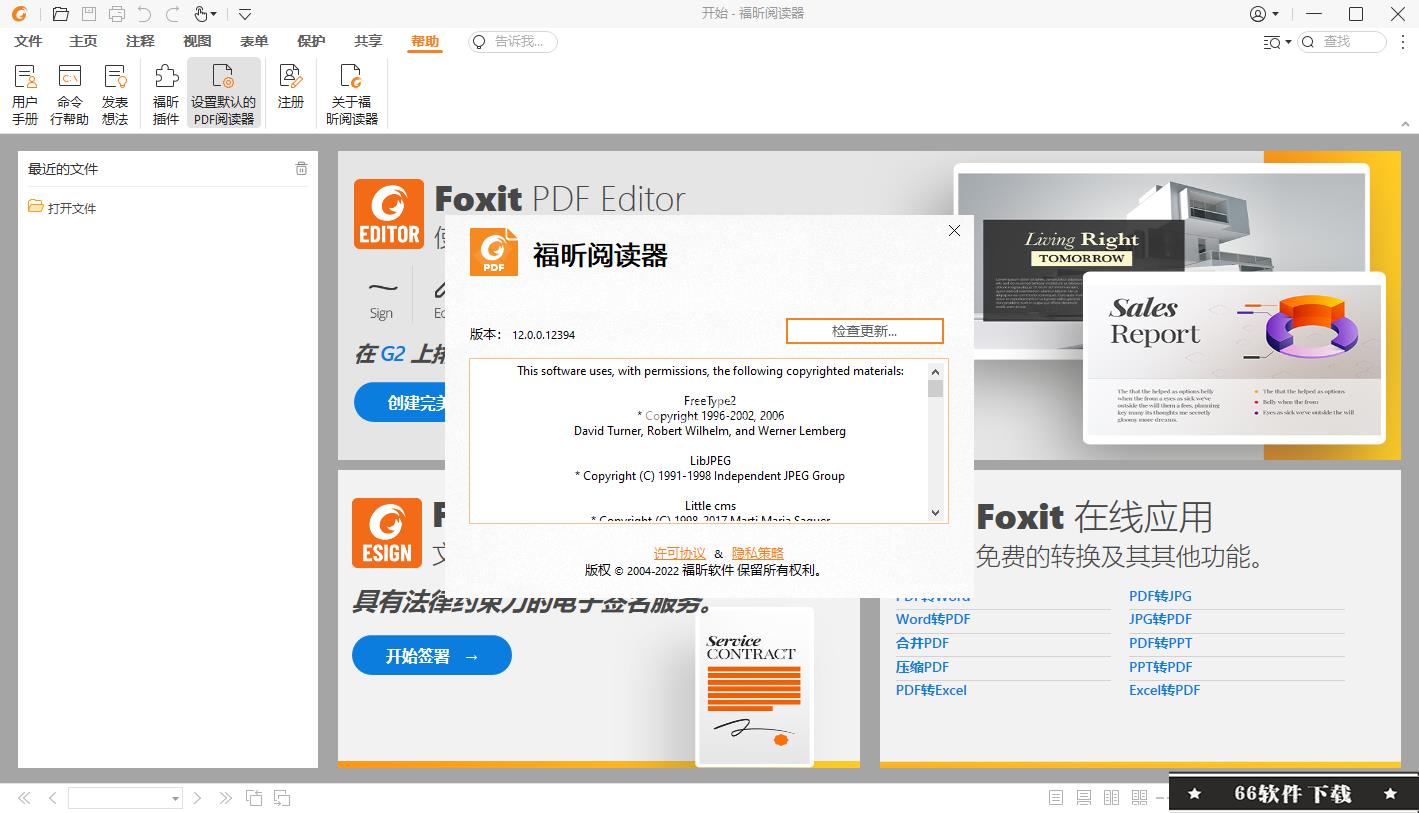Viewport: 1419px width, 813px height.
Task: Click the Find (查找) search field
Action: coord(1343,42)
